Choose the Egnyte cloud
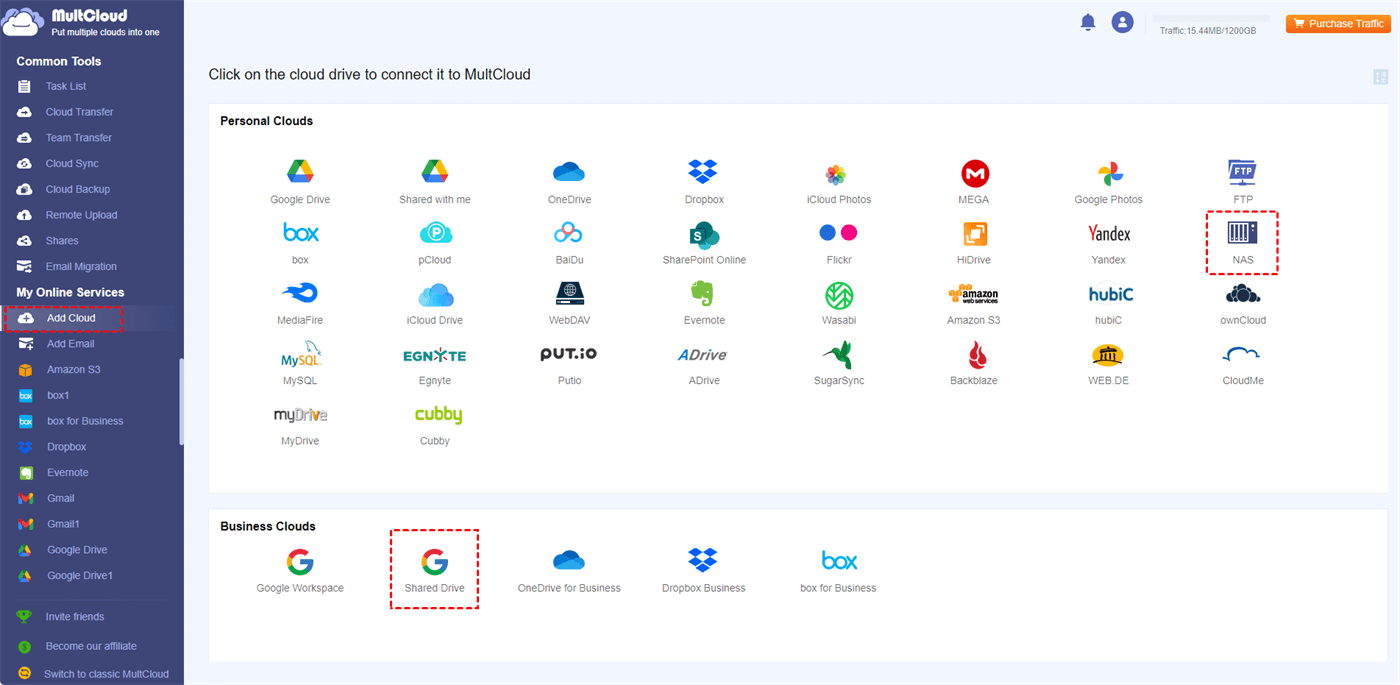The width and height of the screenshot is (1400, 685). pyautogui.click(x=434, y=355)
